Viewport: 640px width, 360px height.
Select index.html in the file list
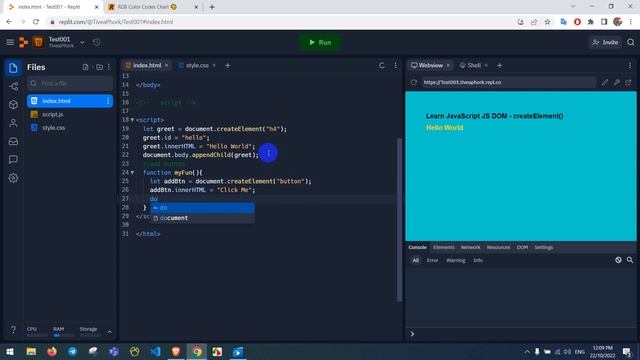click(70, 101)
